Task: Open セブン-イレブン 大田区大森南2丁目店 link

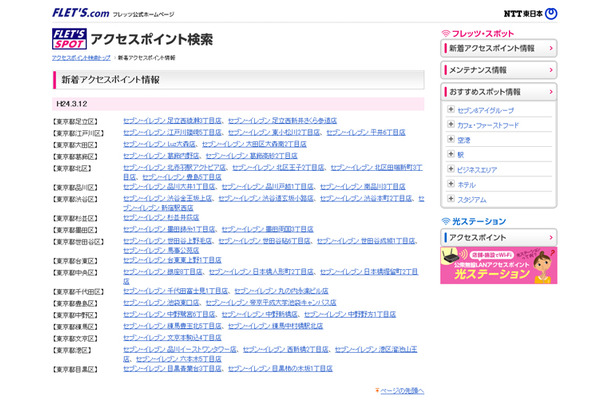Action: coord(254,144)
